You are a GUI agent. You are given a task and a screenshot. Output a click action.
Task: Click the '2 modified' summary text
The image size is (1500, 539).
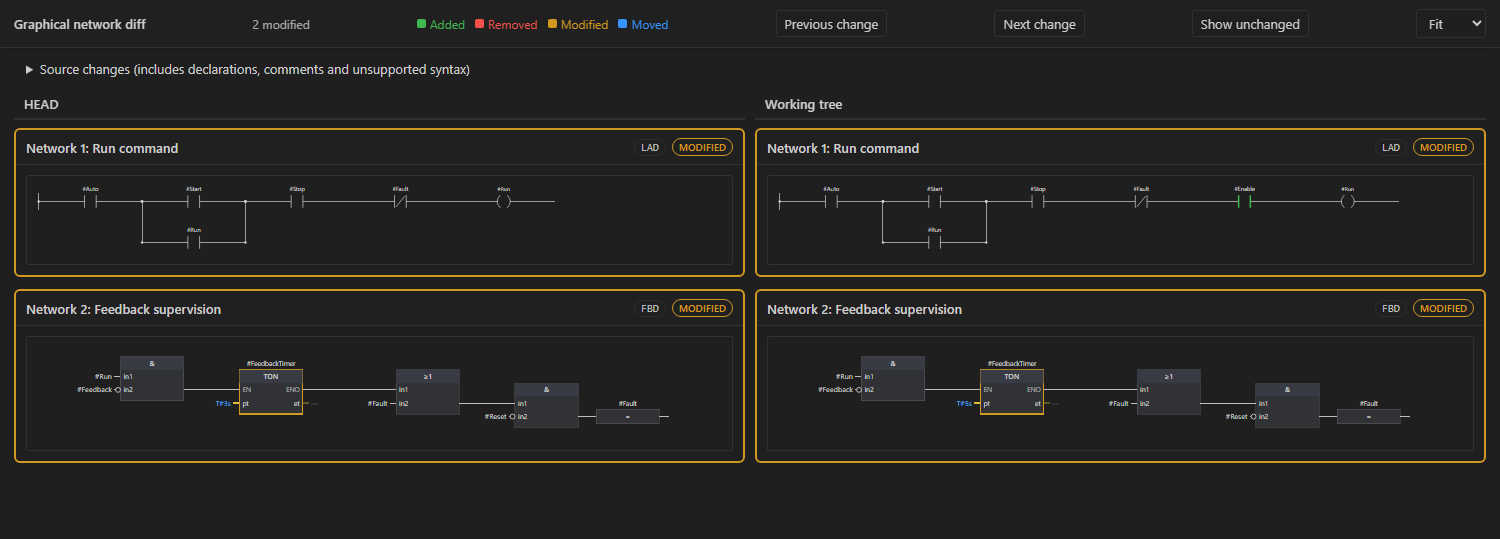(x=281, y=25)
